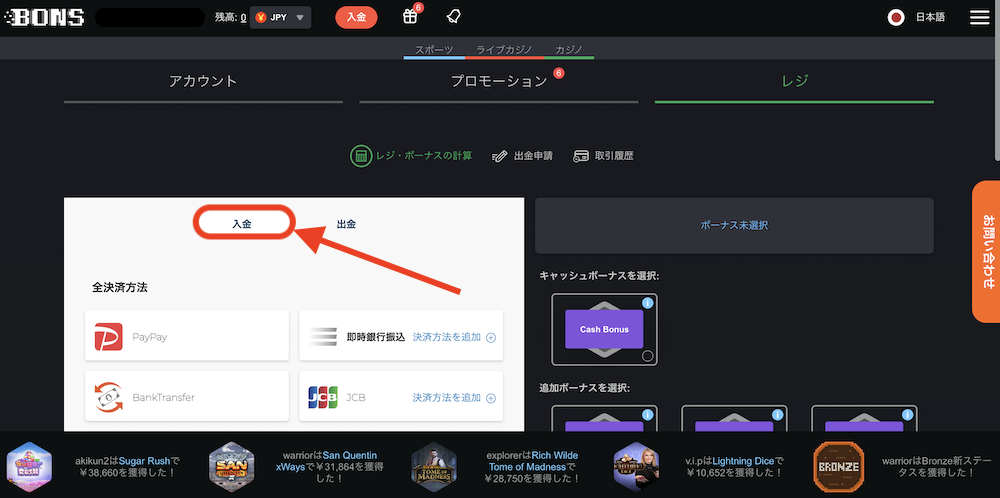The height and width of the screenshot is (498, 1000).
Task: Click 決済方法を追加 for JCB
Action: click(446, 398)
